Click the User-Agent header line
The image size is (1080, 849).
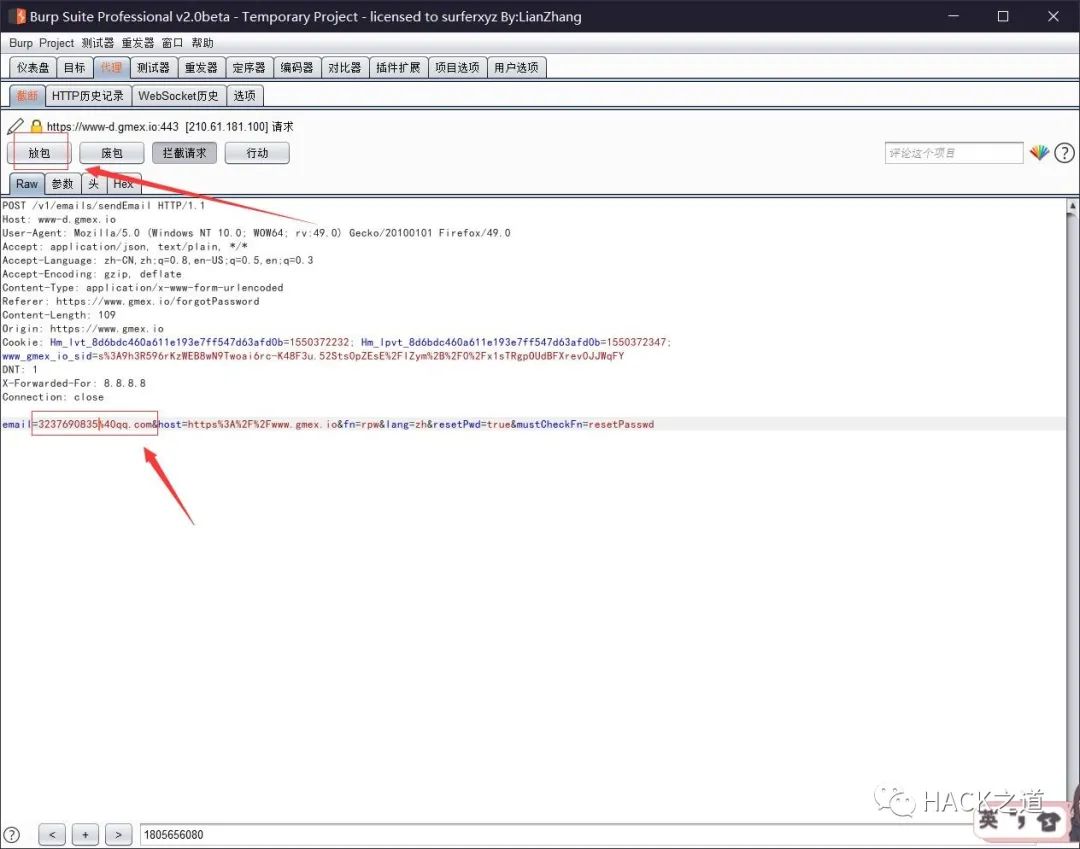(x=256, y=233)
